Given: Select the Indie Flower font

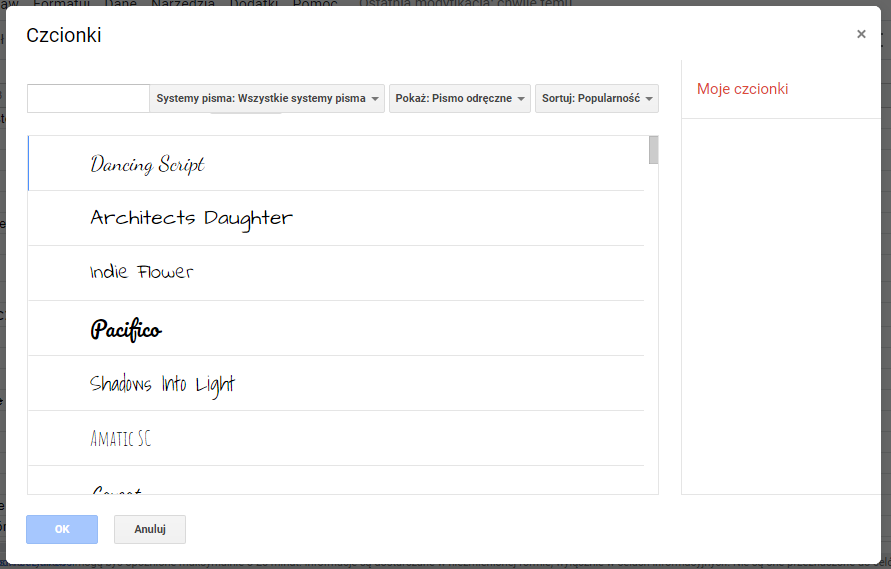Looking at the screenshot, I should click(336, 273).
